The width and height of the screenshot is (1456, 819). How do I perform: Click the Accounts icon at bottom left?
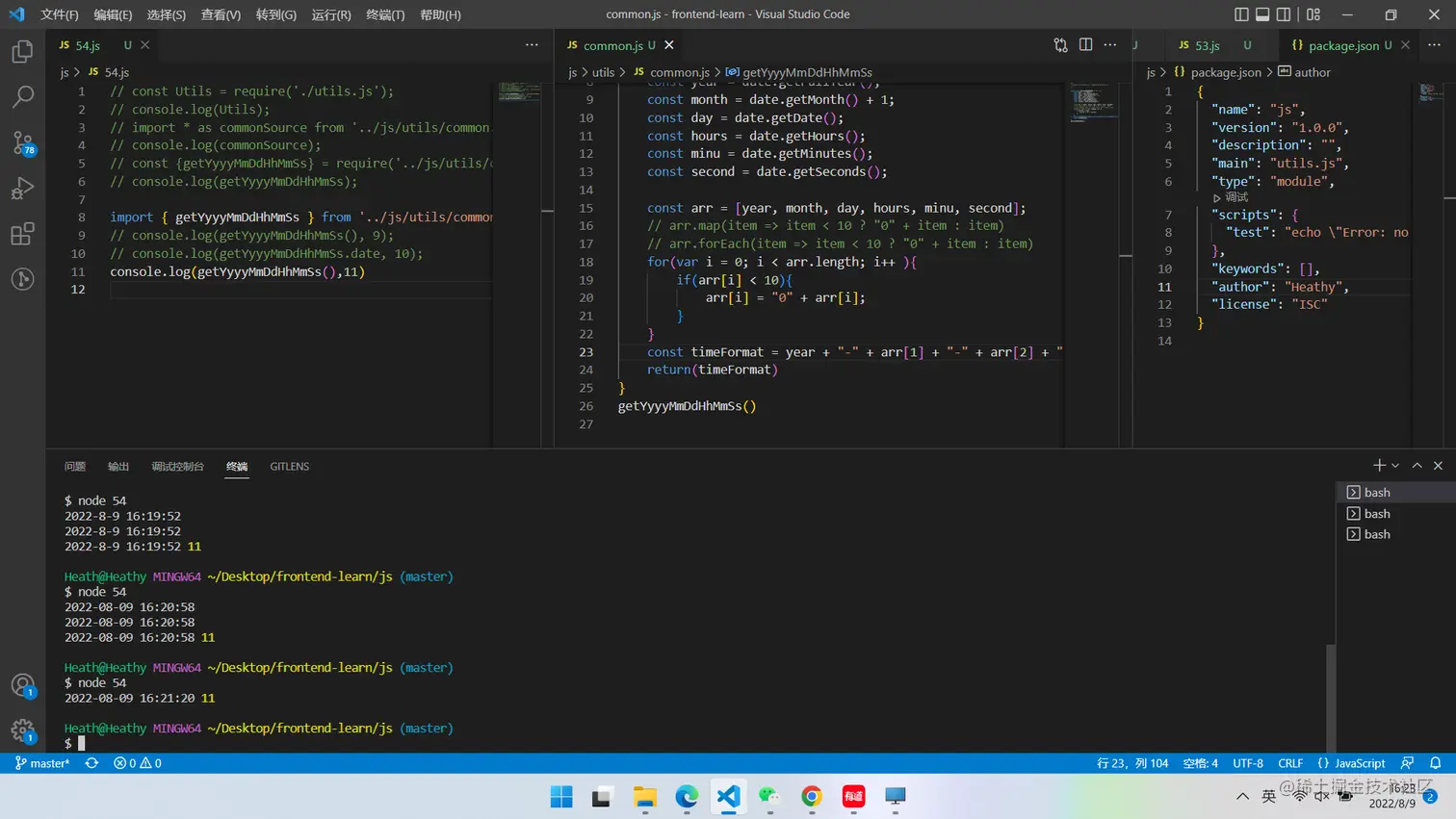click(23, 685)
